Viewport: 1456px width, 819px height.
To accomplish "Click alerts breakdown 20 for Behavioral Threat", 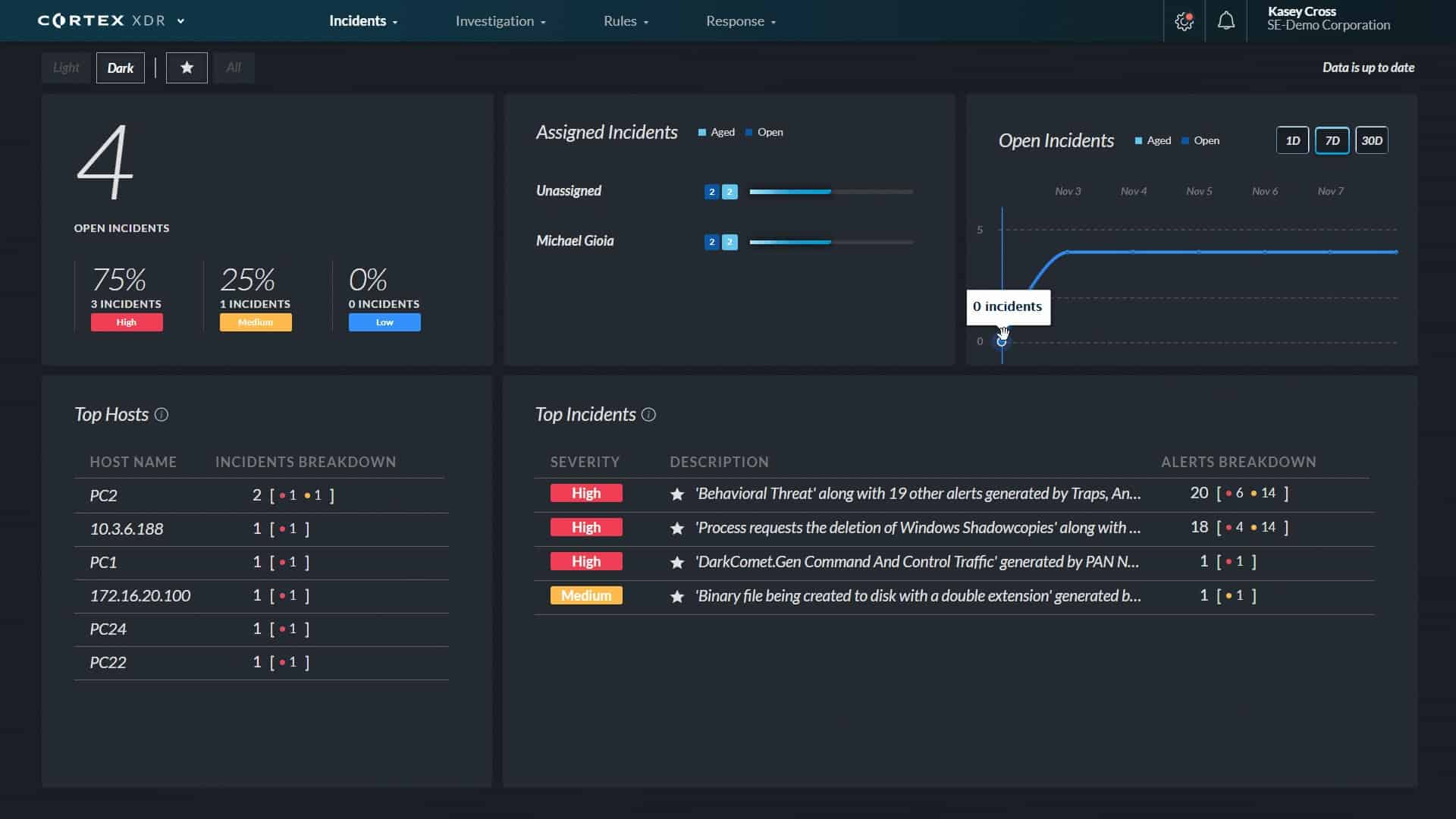I will click(x=1239, y=493).
